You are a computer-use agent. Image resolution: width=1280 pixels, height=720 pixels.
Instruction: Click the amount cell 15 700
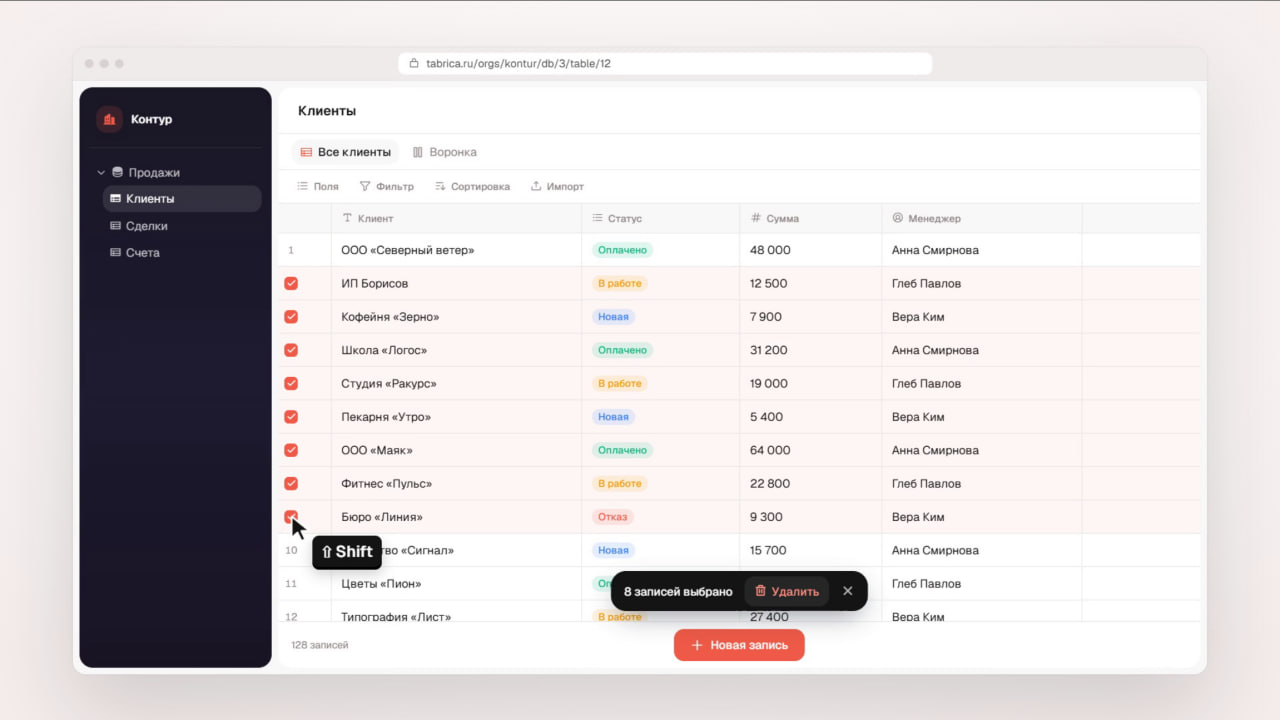click(811, 550)
